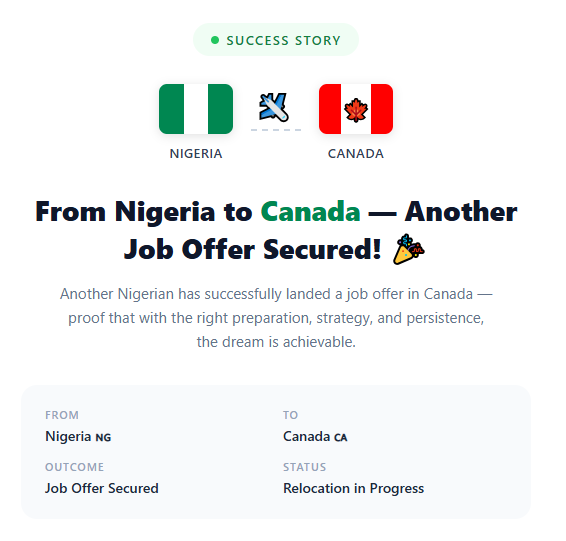
Task: Click the Canada flag icon
Action: pos(356,109)
